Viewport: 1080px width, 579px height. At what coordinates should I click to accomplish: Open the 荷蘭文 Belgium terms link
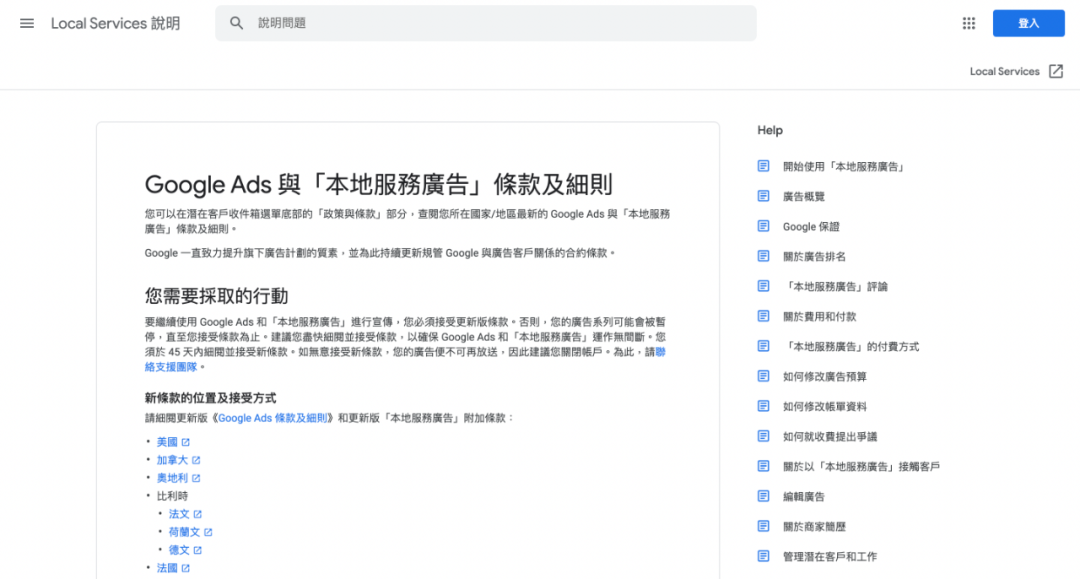[x=184, y=532]
